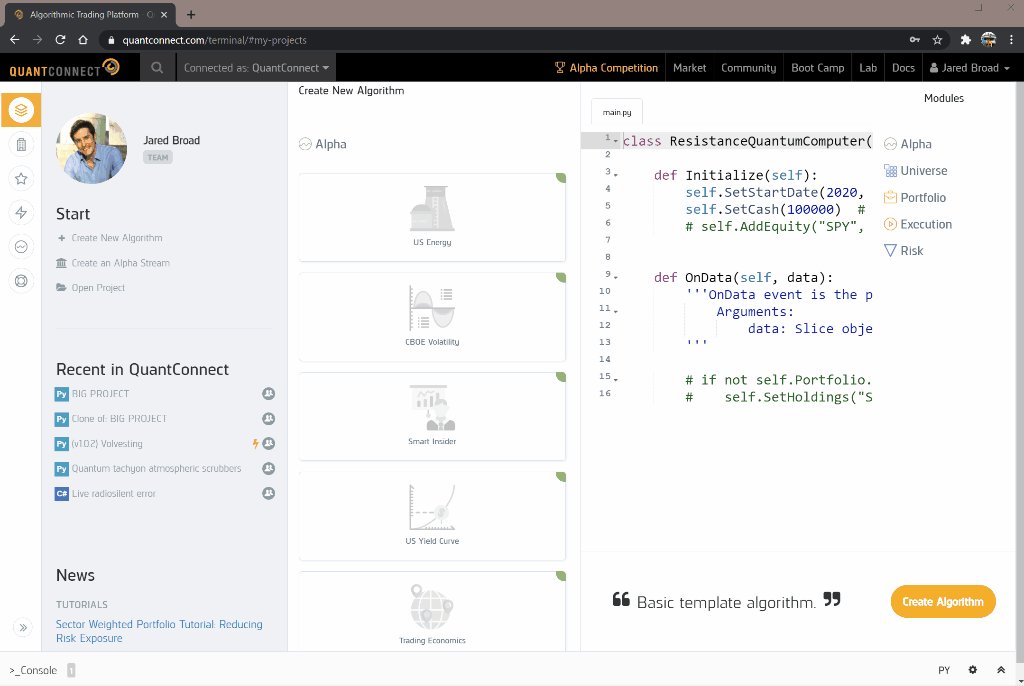Collapse code fold at line 3
Image resolution: width=1024 pixels, height=686 pixels.
tap(616, 175)
